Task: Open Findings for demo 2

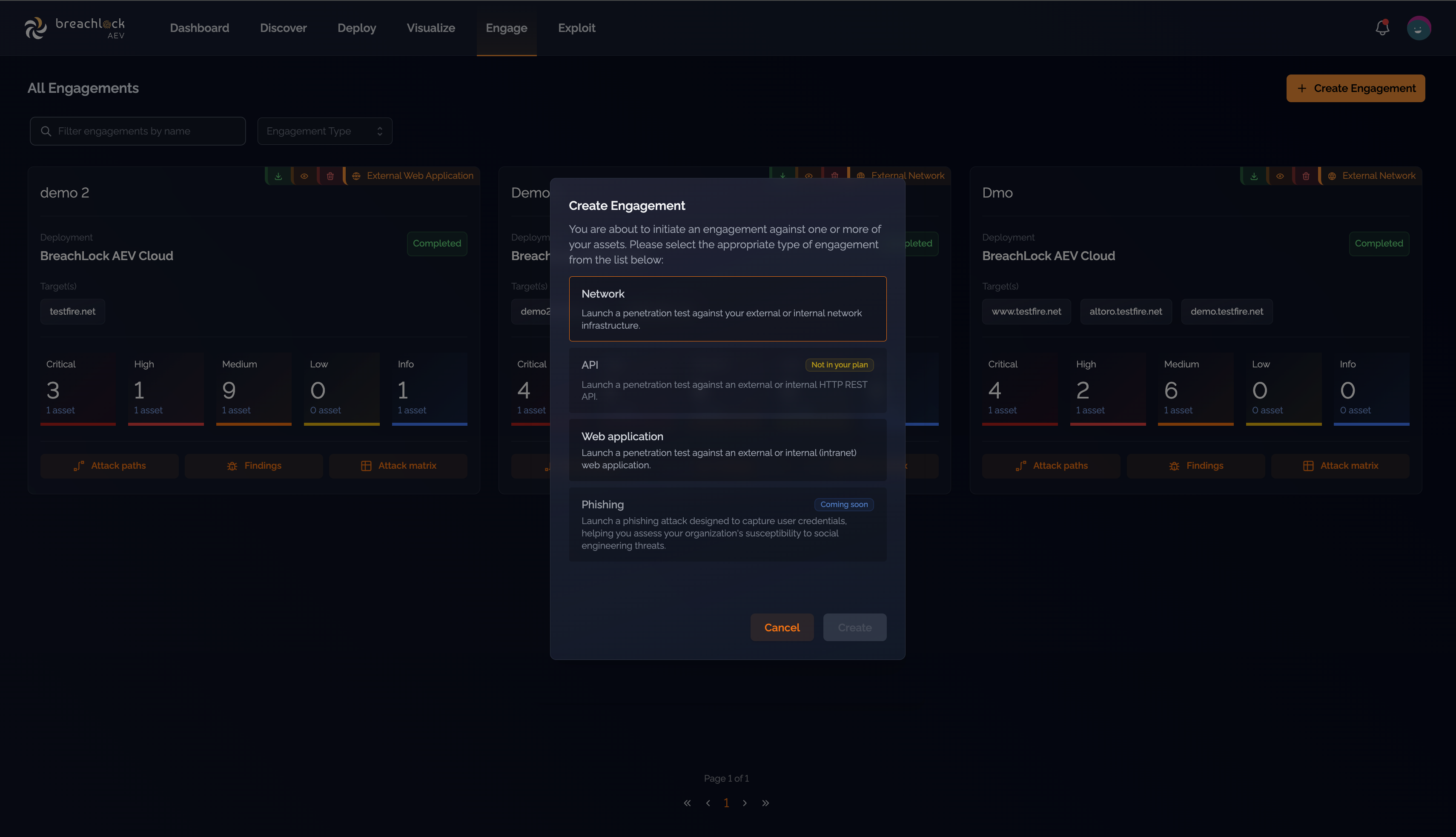Action: (x=253, y=466)
